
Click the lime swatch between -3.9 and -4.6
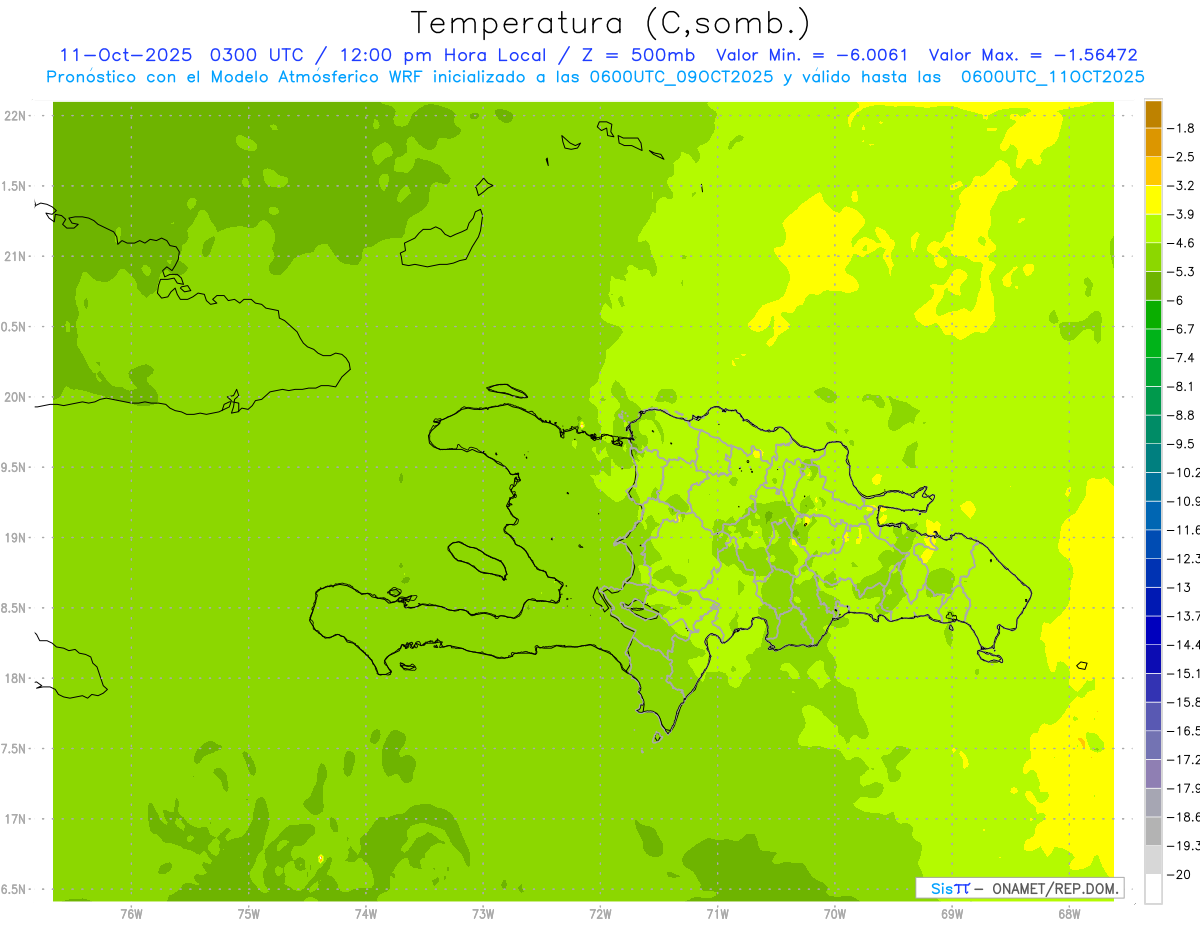1153,229
